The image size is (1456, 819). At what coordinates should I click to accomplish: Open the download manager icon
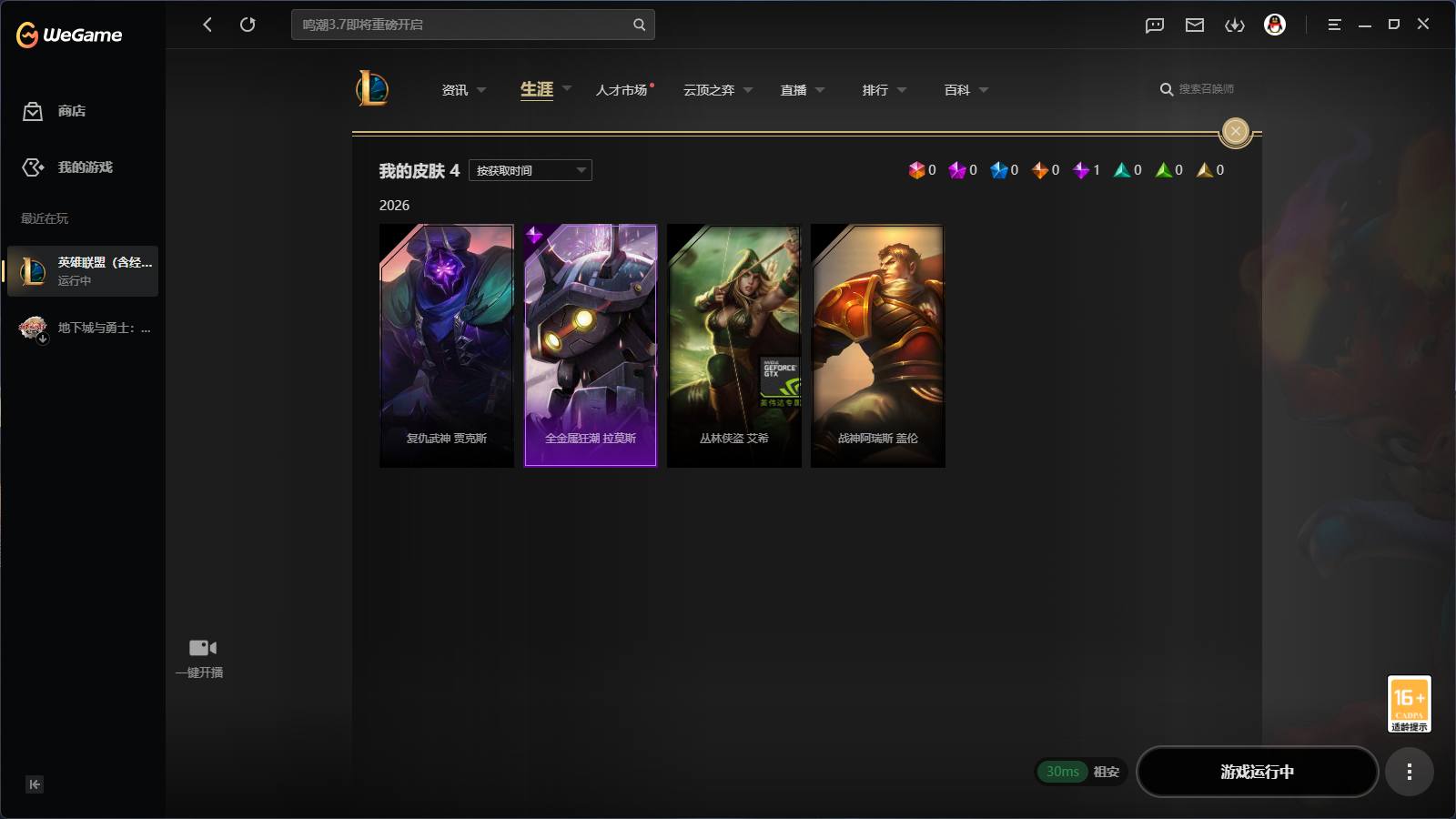1235,25
